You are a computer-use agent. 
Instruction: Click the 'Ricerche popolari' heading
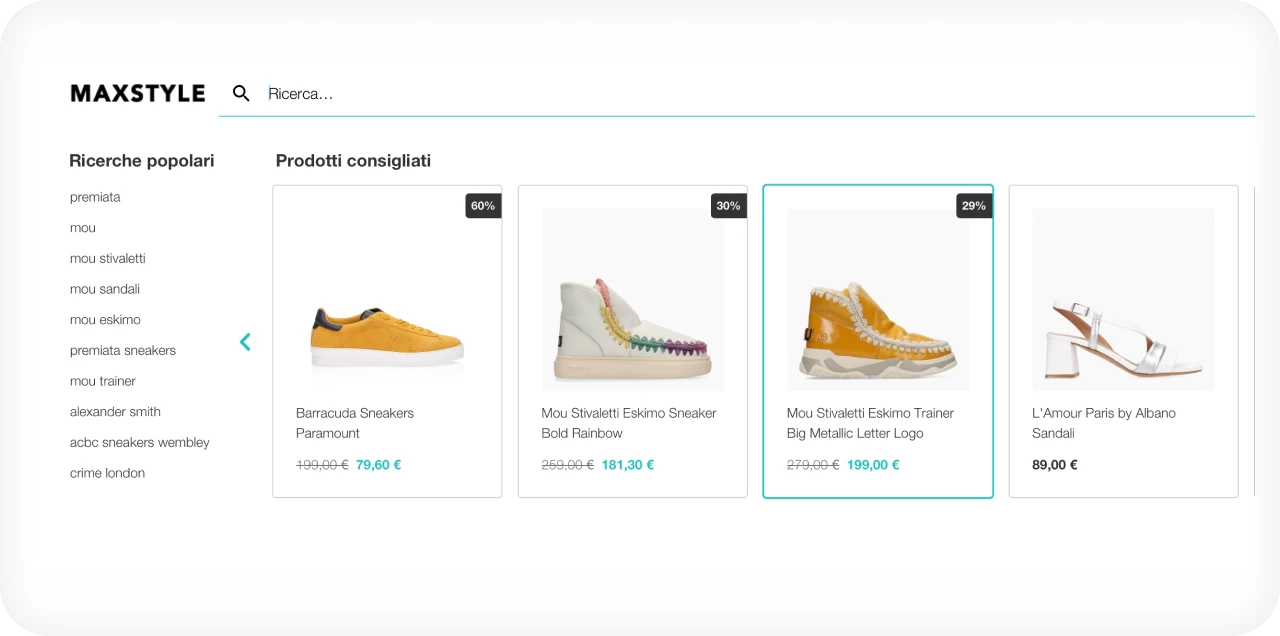click(x=142, y=160)
